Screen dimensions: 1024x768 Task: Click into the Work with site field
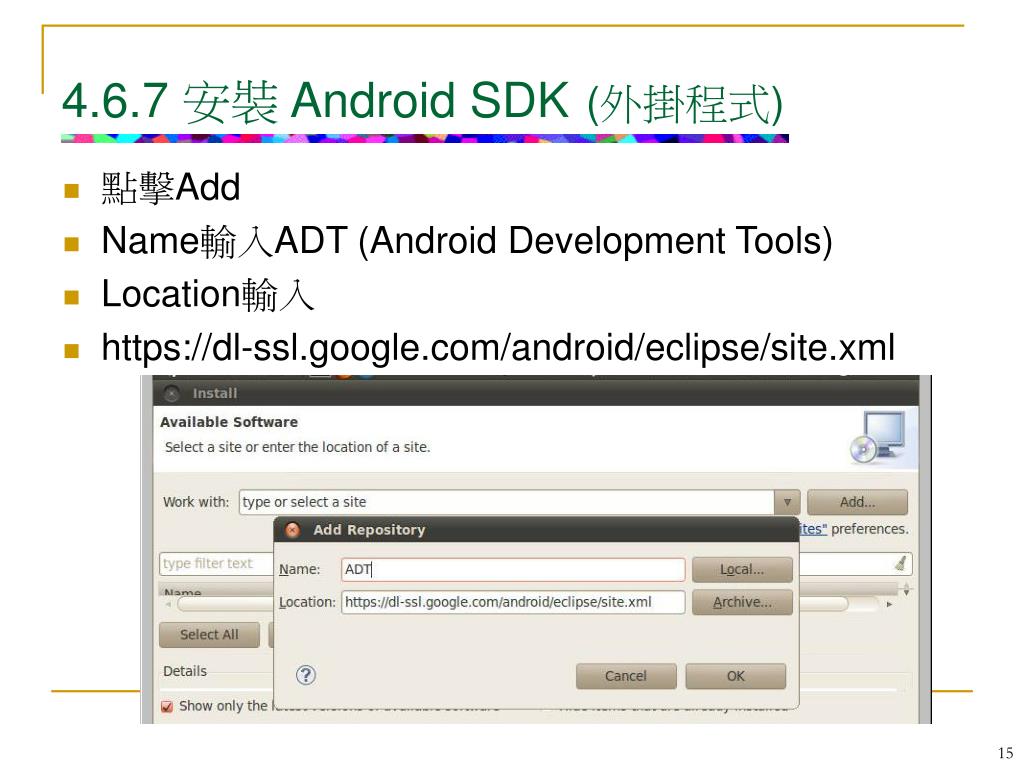click(507, 502)
